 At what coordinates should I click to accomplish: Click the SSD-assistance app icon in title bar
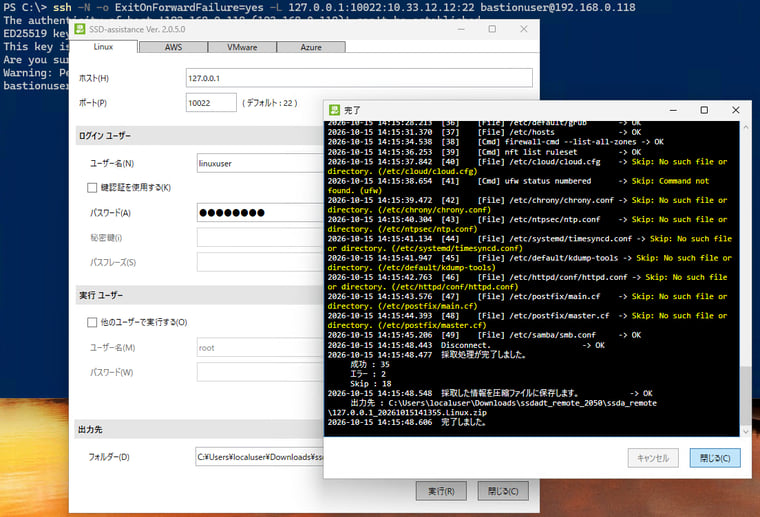(x=80, y=29)
